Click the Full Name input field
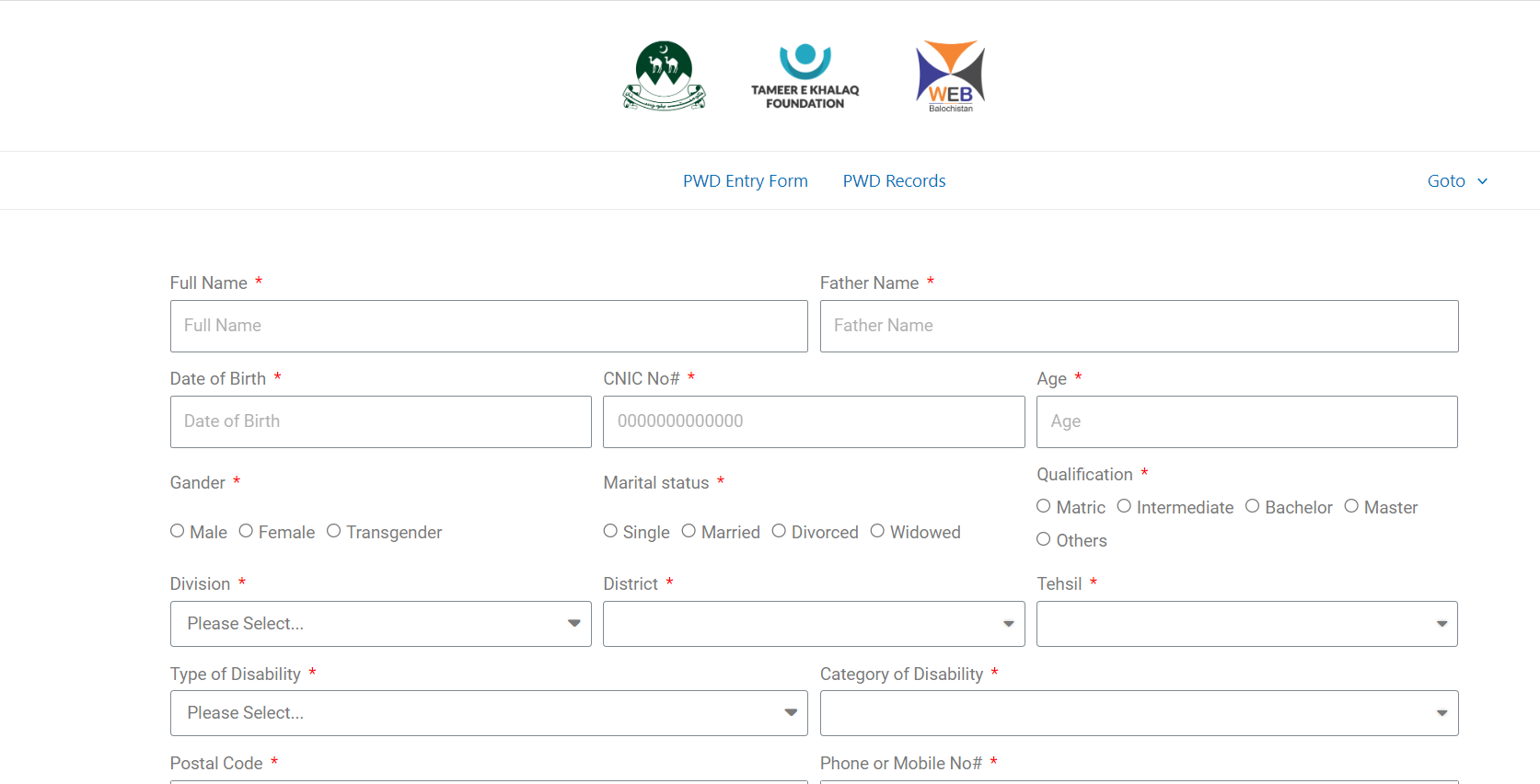The width and height of the screenshot is (1540, 784). tap(488, 326)
